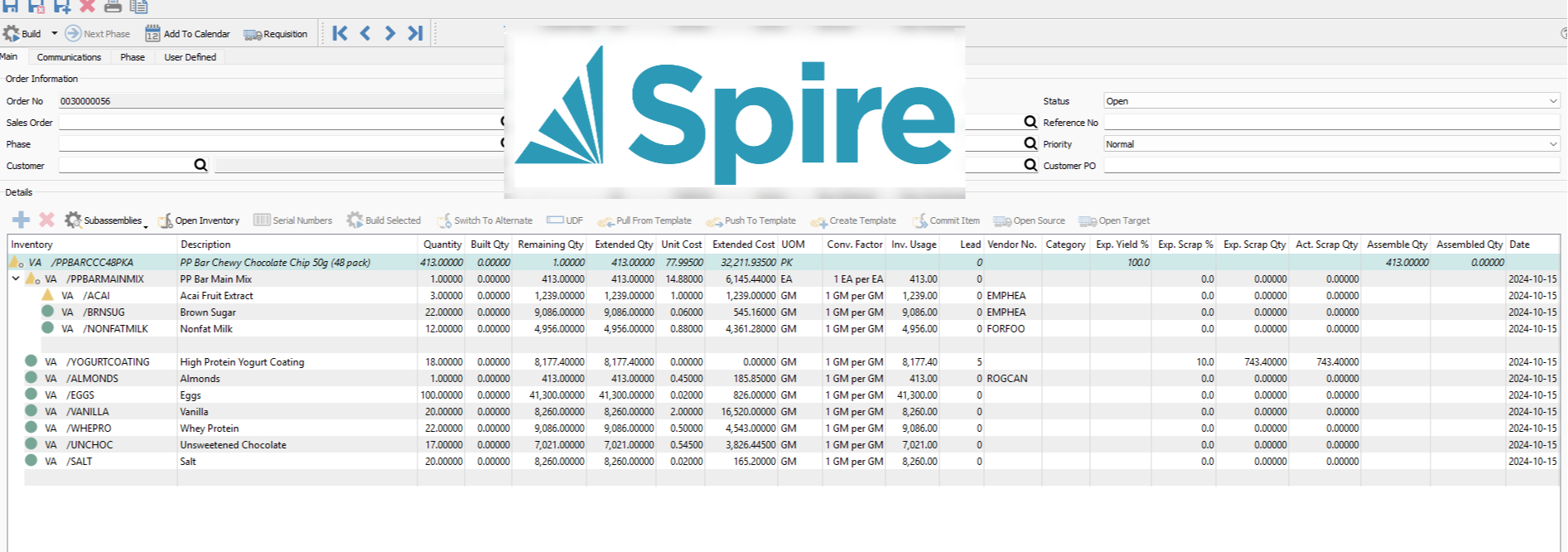Go to the previous record arrow
This screenshot has width=1568, height=552.
point(365,33)
